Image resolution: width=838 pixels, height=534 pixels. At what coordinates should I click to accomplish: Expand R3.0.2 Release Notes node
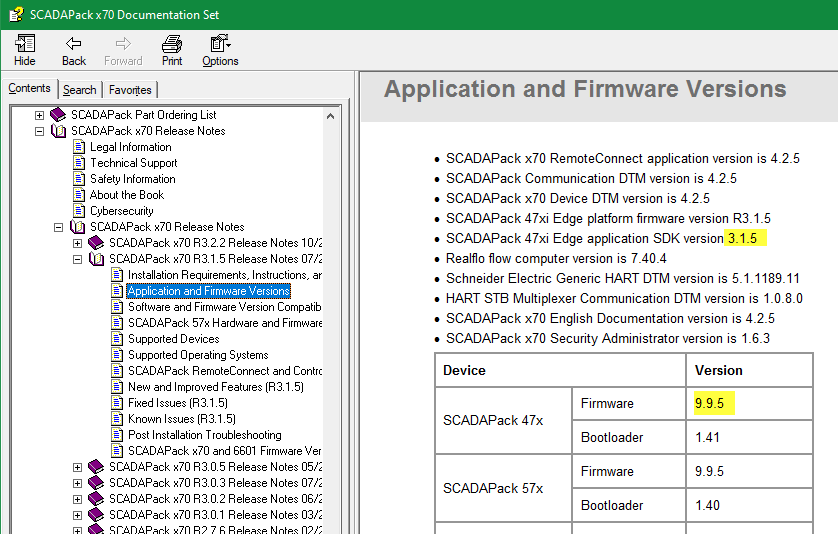click(x=78, y=499)
